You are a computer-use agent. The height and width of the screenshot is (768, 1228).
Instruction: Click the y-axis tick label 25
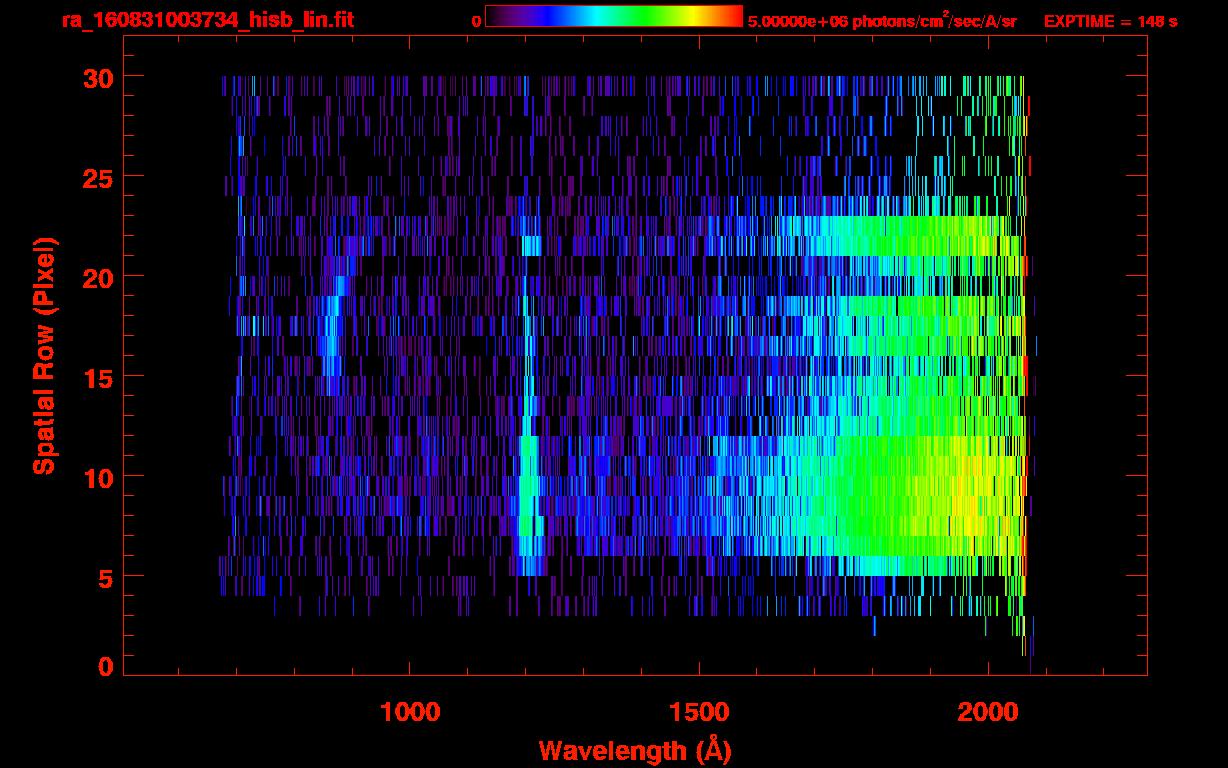pos(99,177)
